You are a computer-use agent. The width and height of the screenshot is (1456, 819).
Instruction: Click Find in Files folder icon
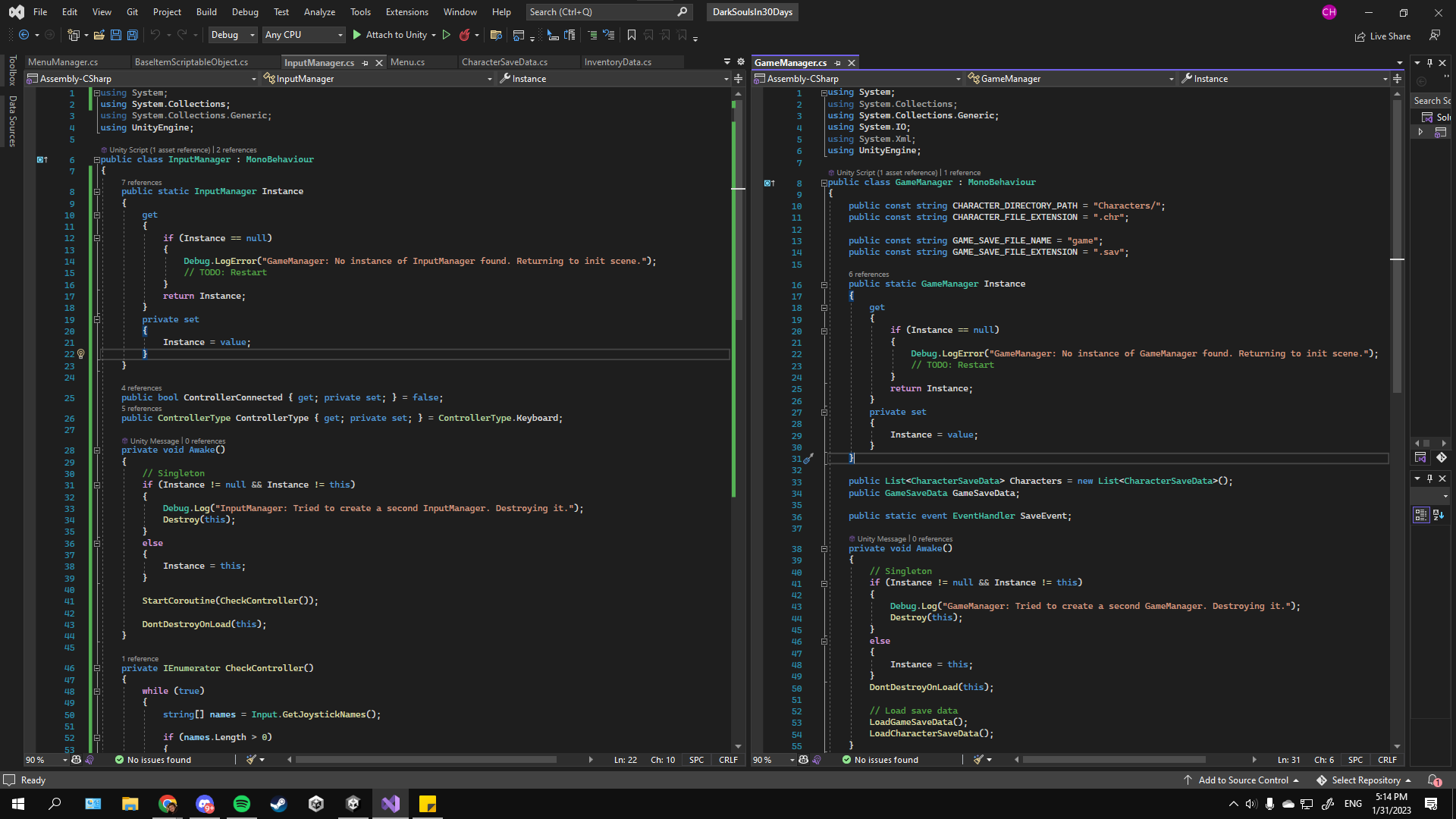pyautogui.click(x=496, y=35)
